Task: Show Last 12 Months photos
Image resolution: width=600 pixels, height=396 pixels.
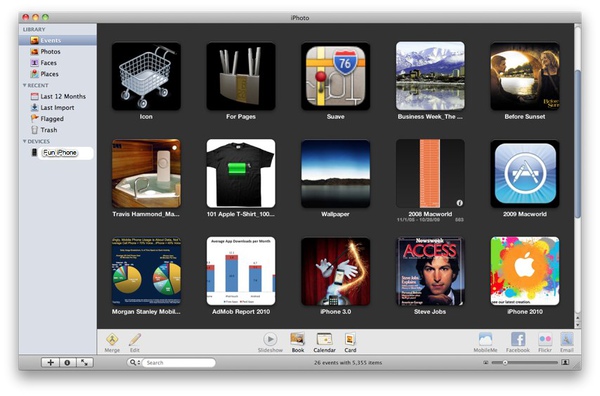Action: [57, 96]
